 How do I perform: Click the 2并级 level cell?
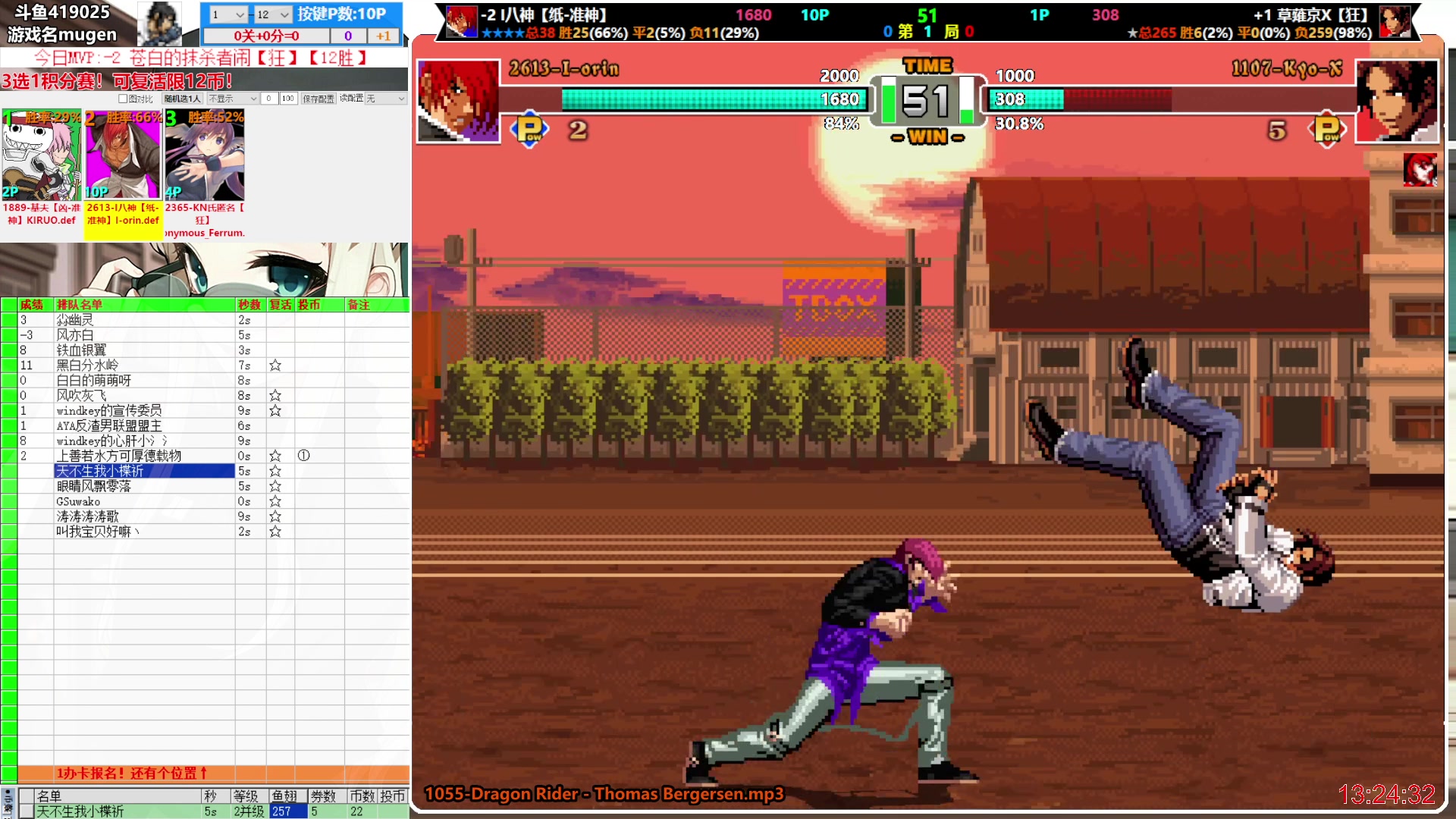(x=249, y=811)
